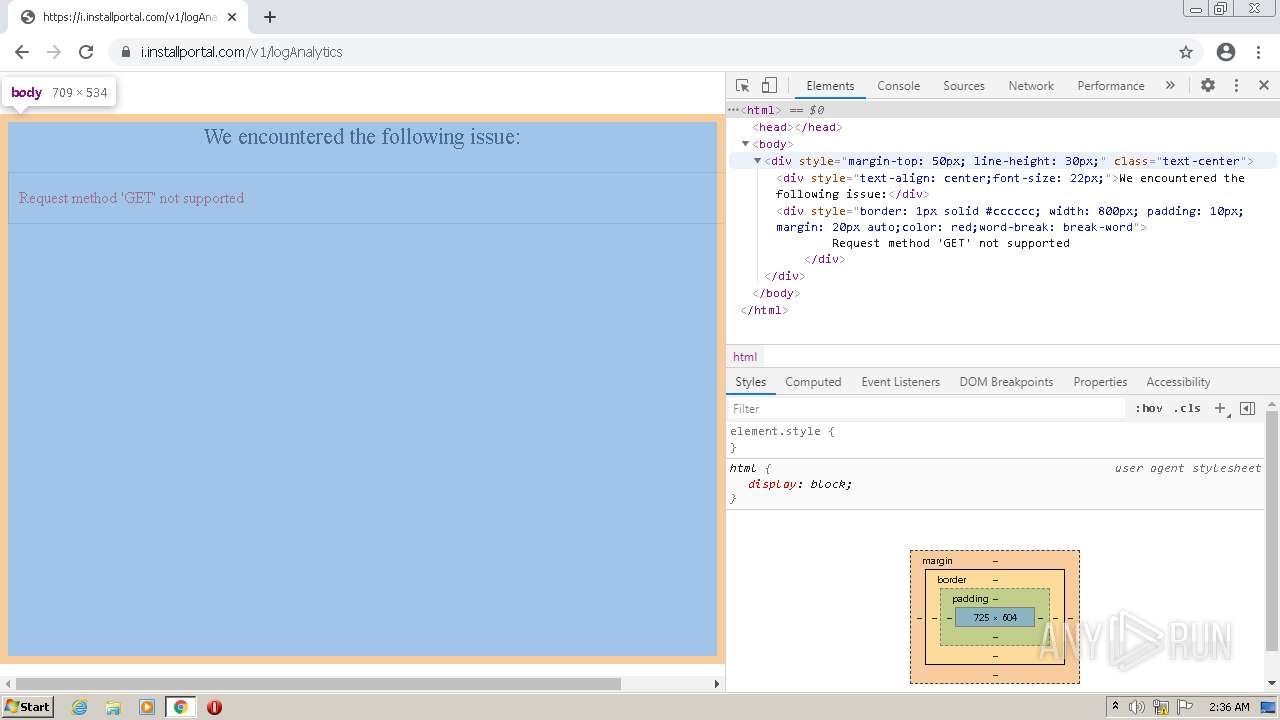Open the Chrome profile avatar
1280x720 pixels.
[x=1226, y=52]
